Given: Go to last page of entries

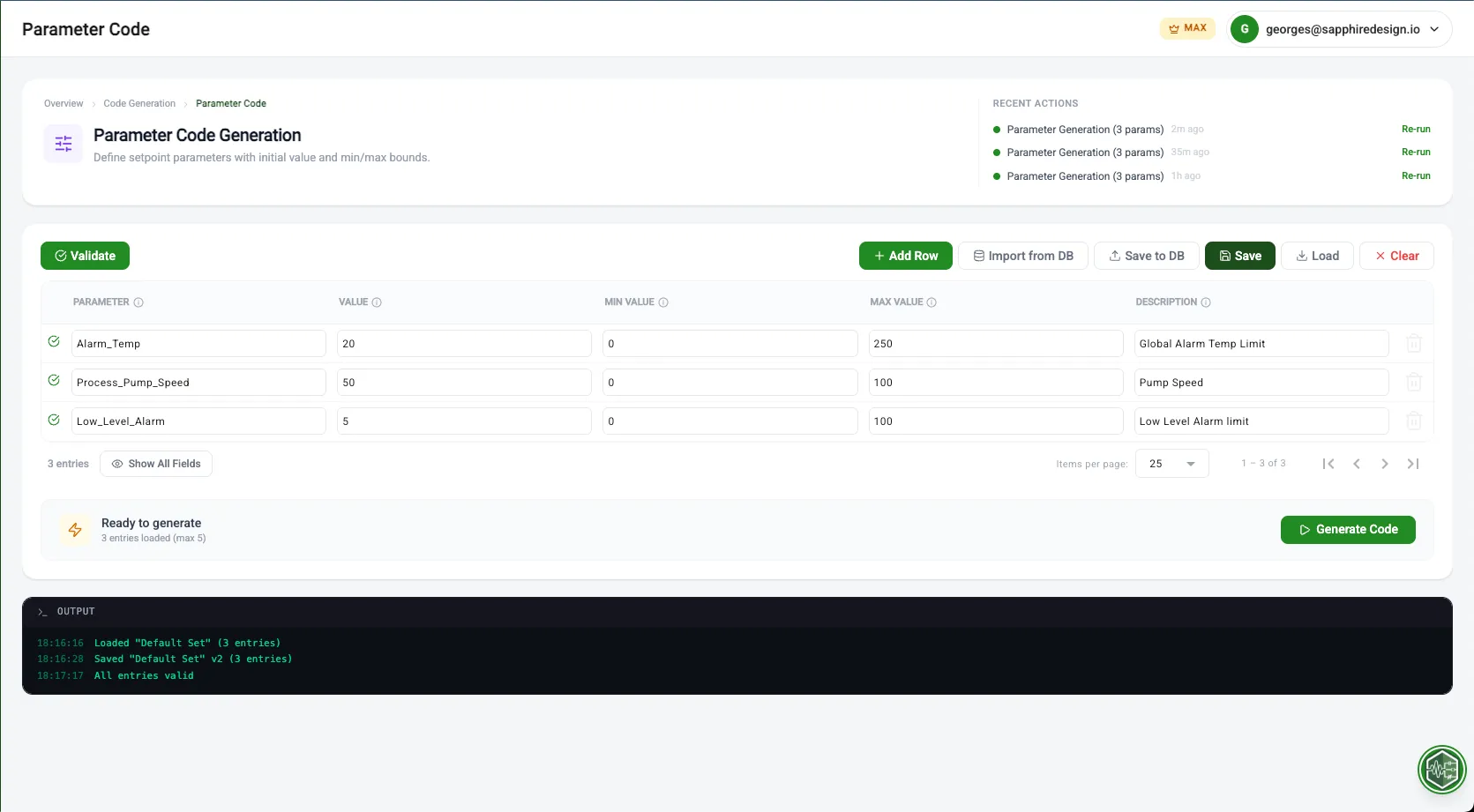Looking at the screenshot, I should tap(1413, 464).
